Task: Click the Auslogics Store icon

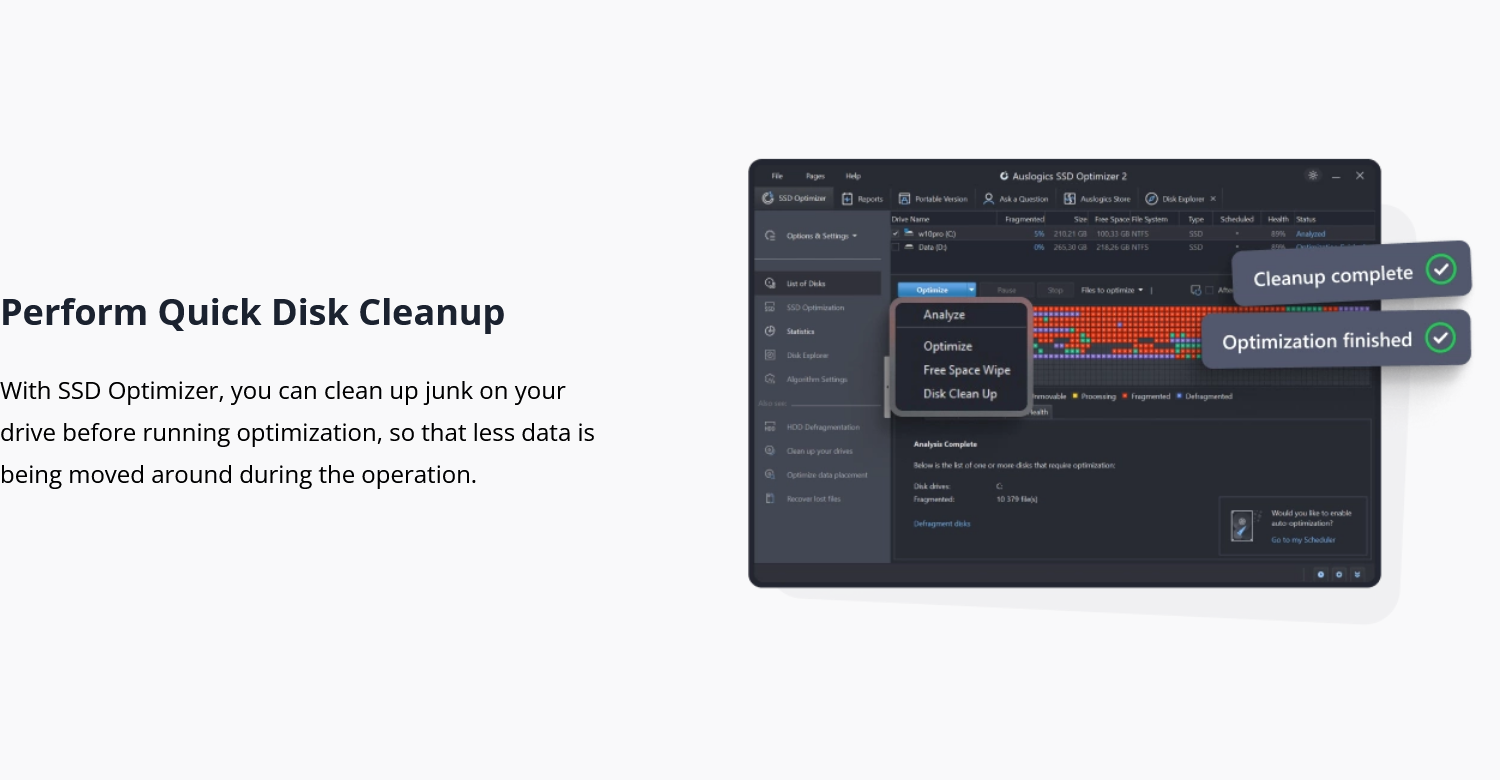Action: coord(1069,199)
